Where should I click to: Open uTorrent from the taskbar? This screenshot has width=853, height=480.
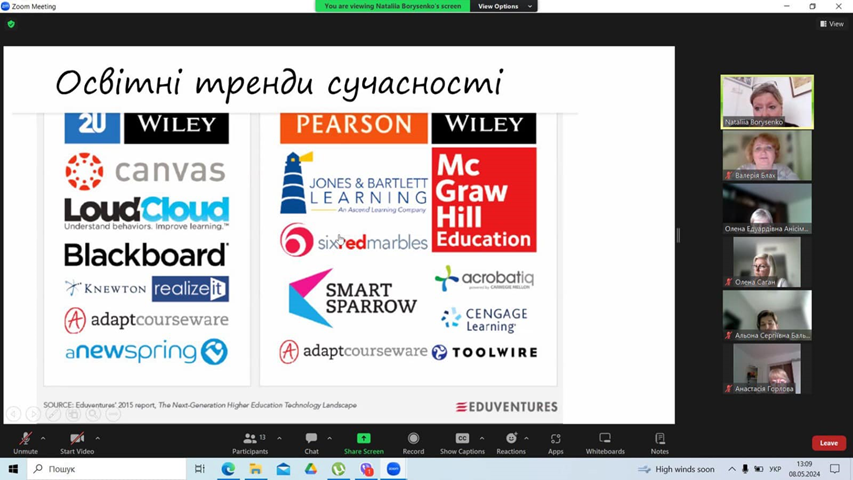click(x=338, y=469)
